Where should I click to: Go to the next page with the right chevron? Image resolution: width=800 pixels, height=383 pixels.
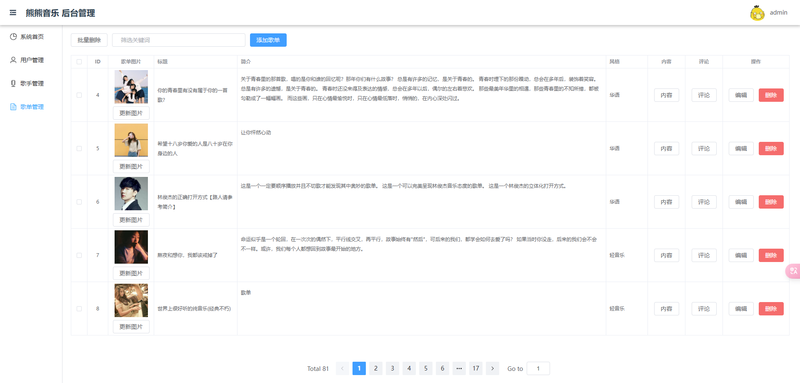pyautogui.click(x=492, y=368)
